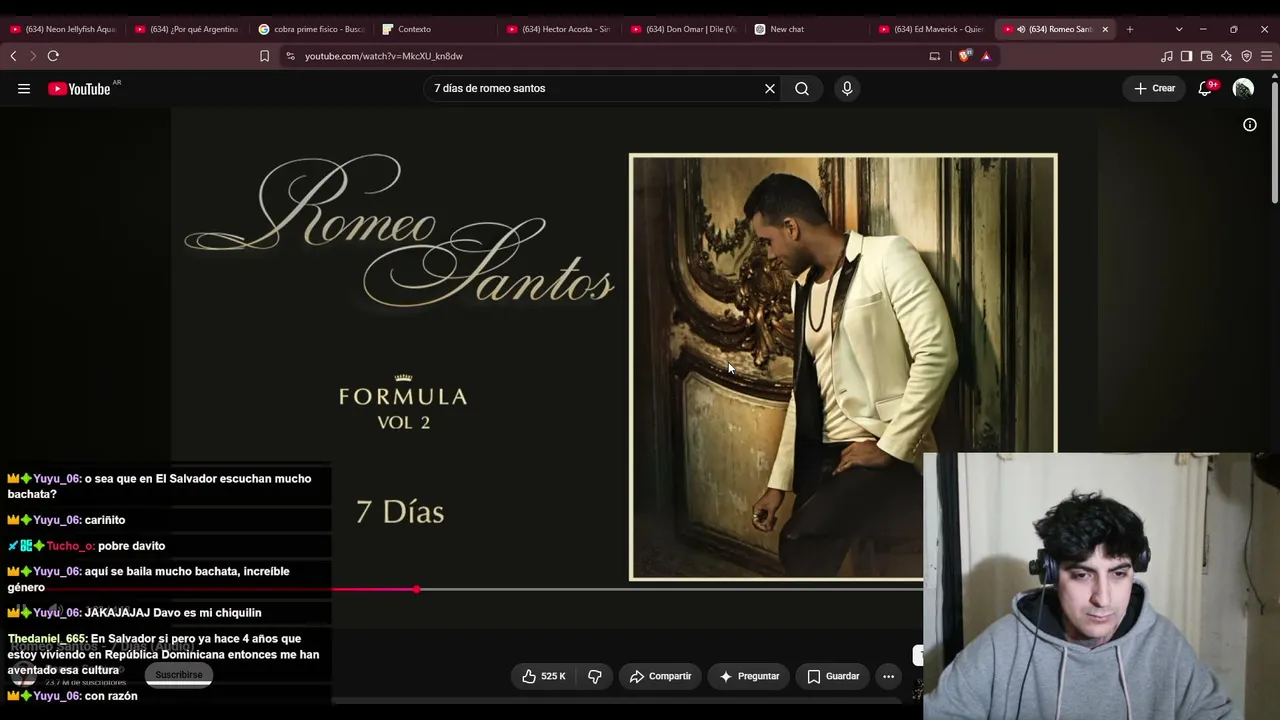Expand the tab search dropdown chevron
This screenshot has height=720, width=1280.
coord(1179,29)
